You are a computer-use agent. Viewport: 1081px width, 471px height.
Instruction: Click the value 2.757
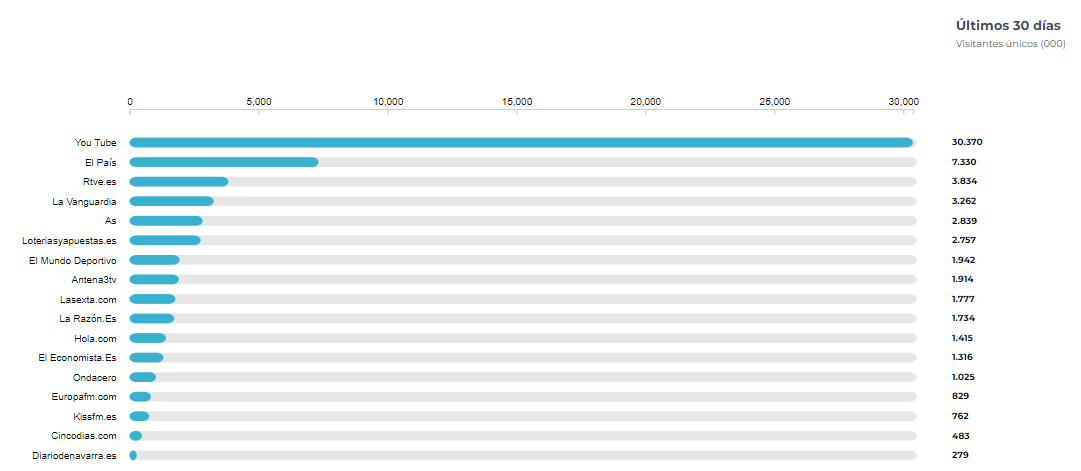[x=964, y=241]
